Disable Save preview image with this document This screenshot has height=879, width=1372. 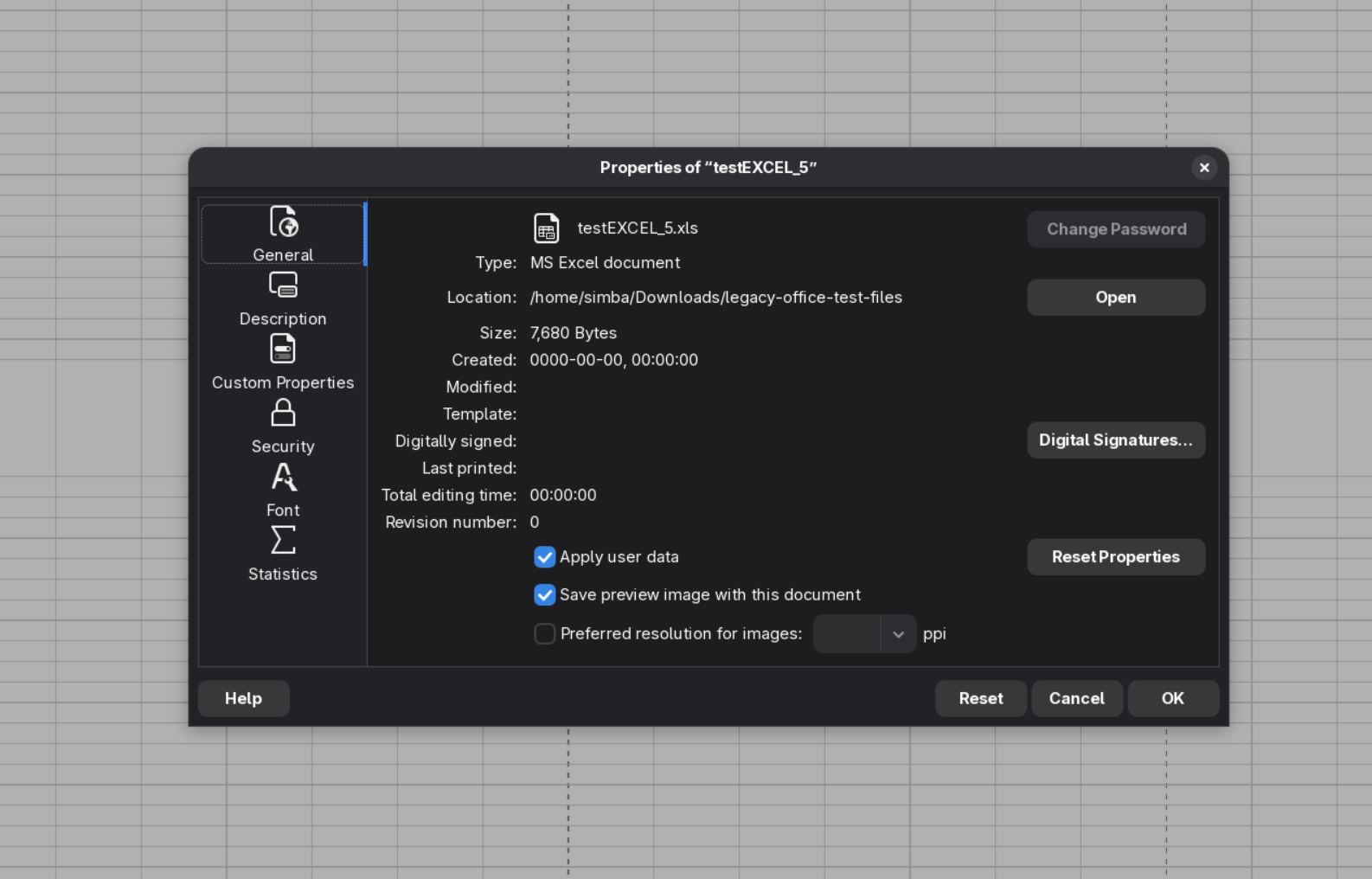[544, 595]
